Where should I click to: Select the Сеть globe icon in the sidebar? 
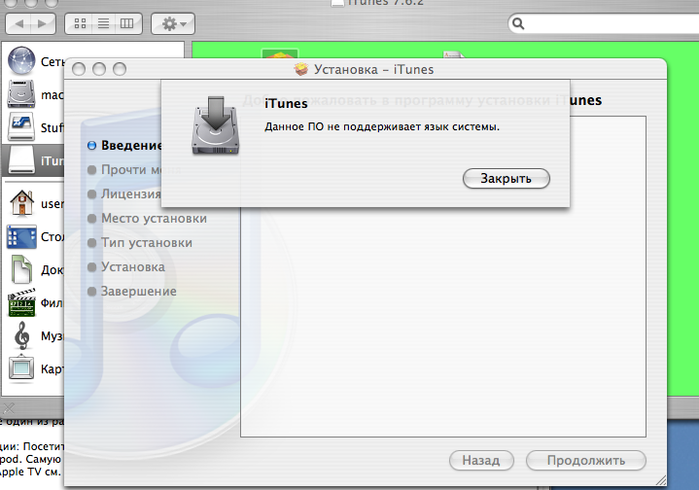coord(21,61)
